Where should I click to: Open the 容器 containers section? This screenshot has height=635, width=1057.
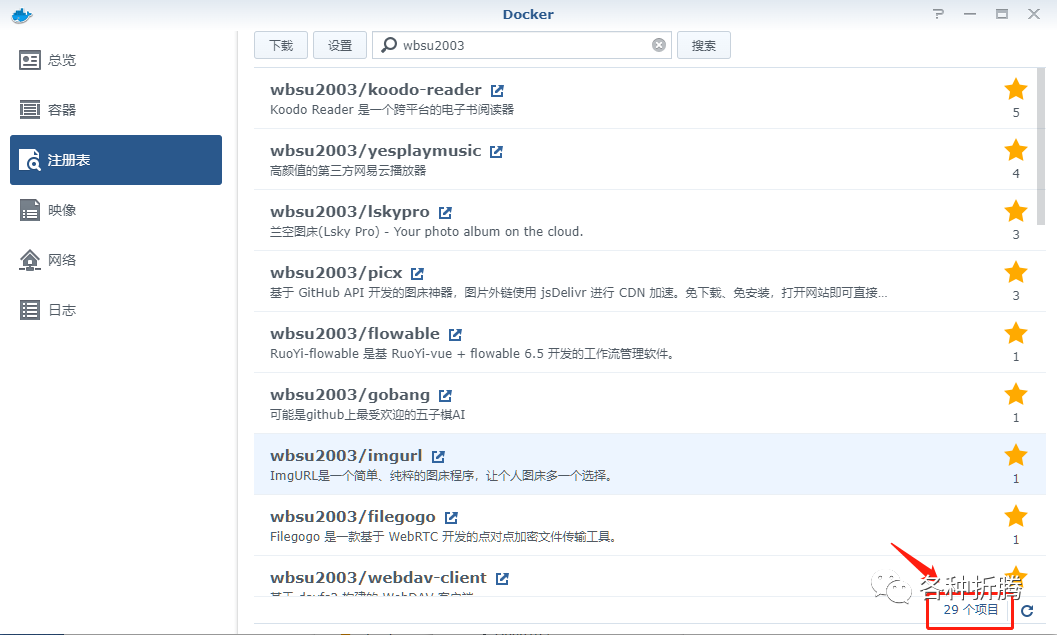point(116,110)
